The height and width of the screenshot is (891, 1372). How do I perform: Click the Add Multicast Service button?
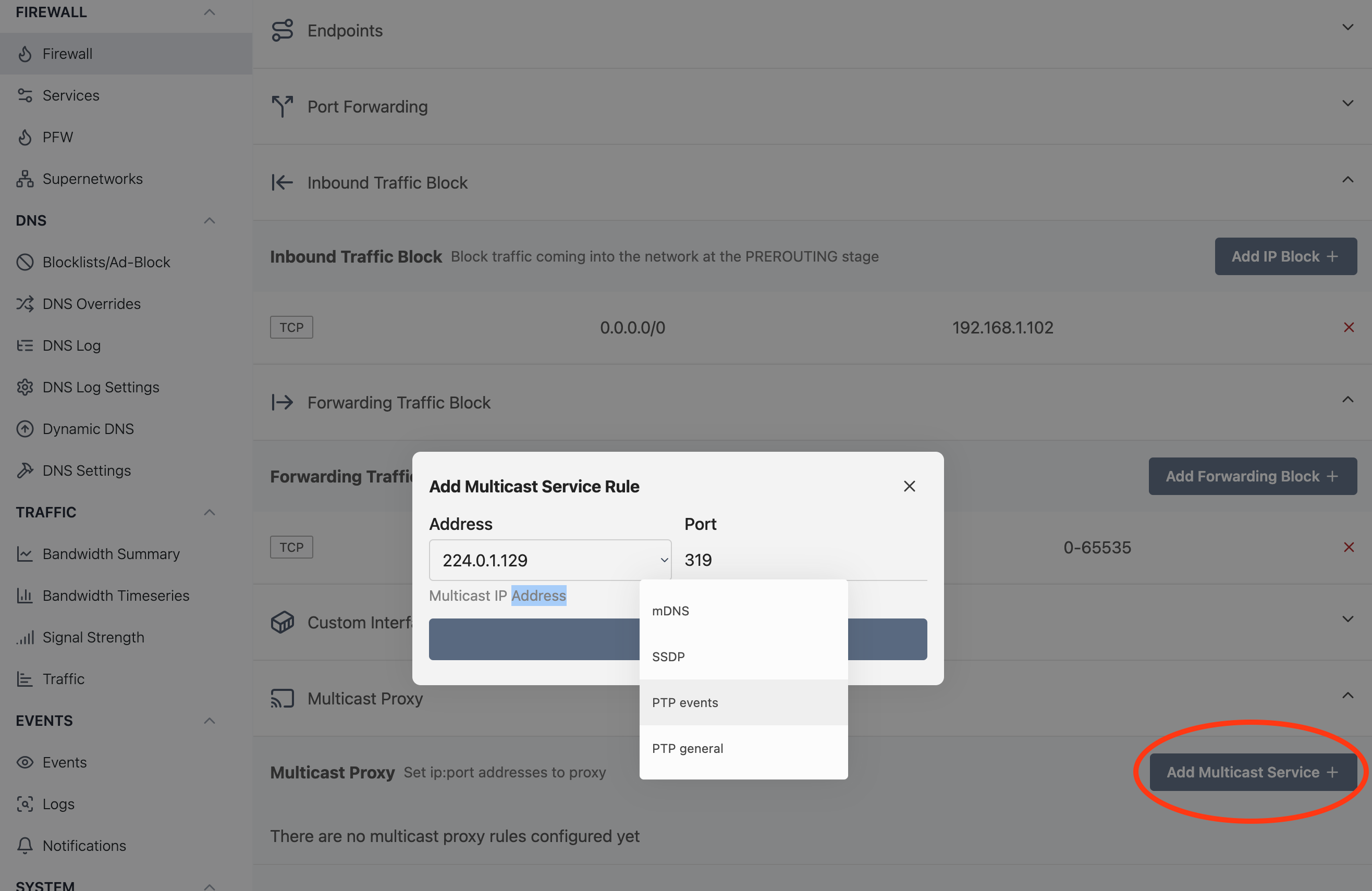[1253, 772]
